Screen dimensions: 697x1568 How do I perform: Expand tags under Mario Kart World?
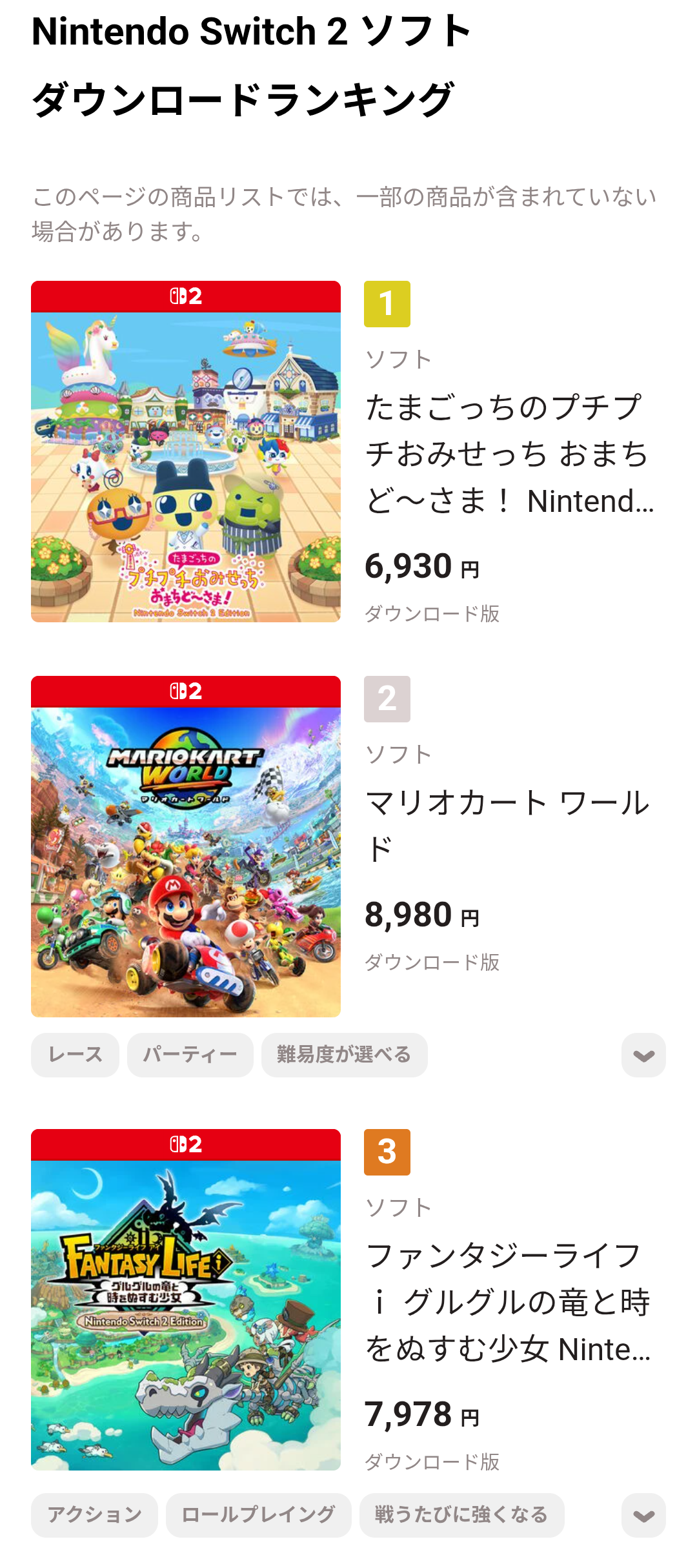pyautogui.click(x=643, y=1055)
